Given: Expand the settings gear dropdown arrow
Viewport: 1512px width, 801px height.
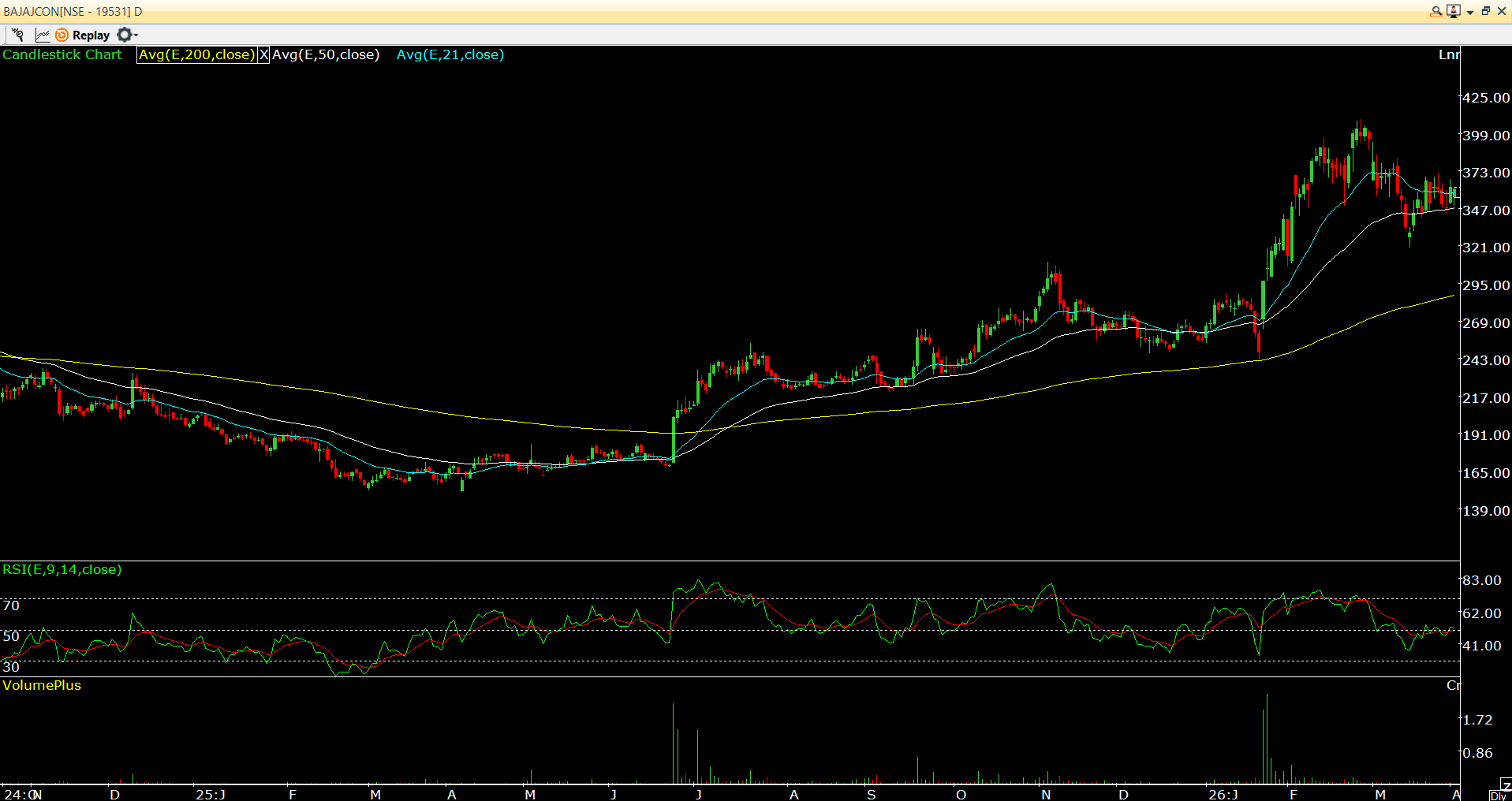Looking at the screenshot, I should 136,37.
